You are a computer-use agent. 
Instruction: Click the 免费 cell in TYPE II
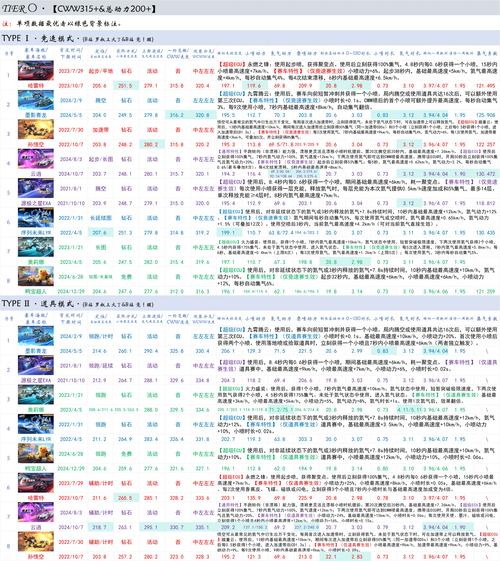[x=126, y=453]
